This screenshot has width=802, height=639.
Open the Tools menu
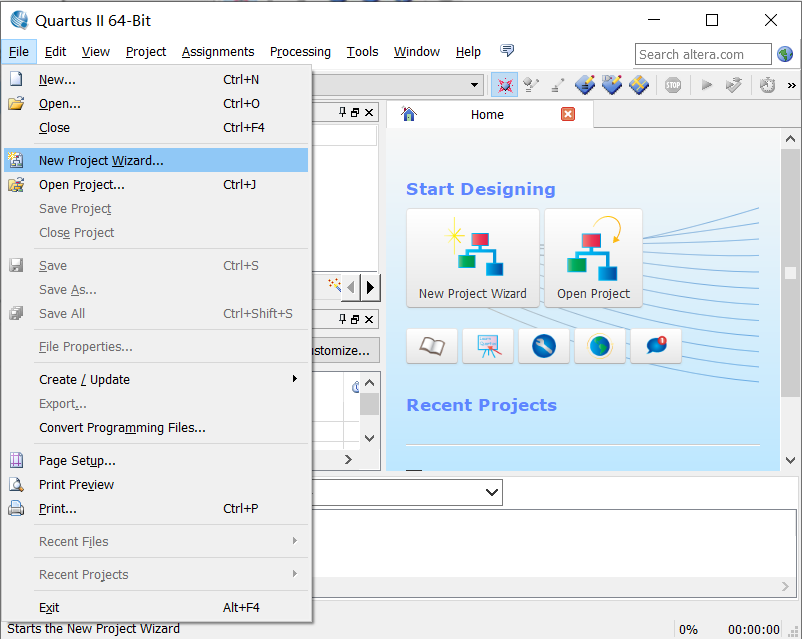(x=362, y=52)
